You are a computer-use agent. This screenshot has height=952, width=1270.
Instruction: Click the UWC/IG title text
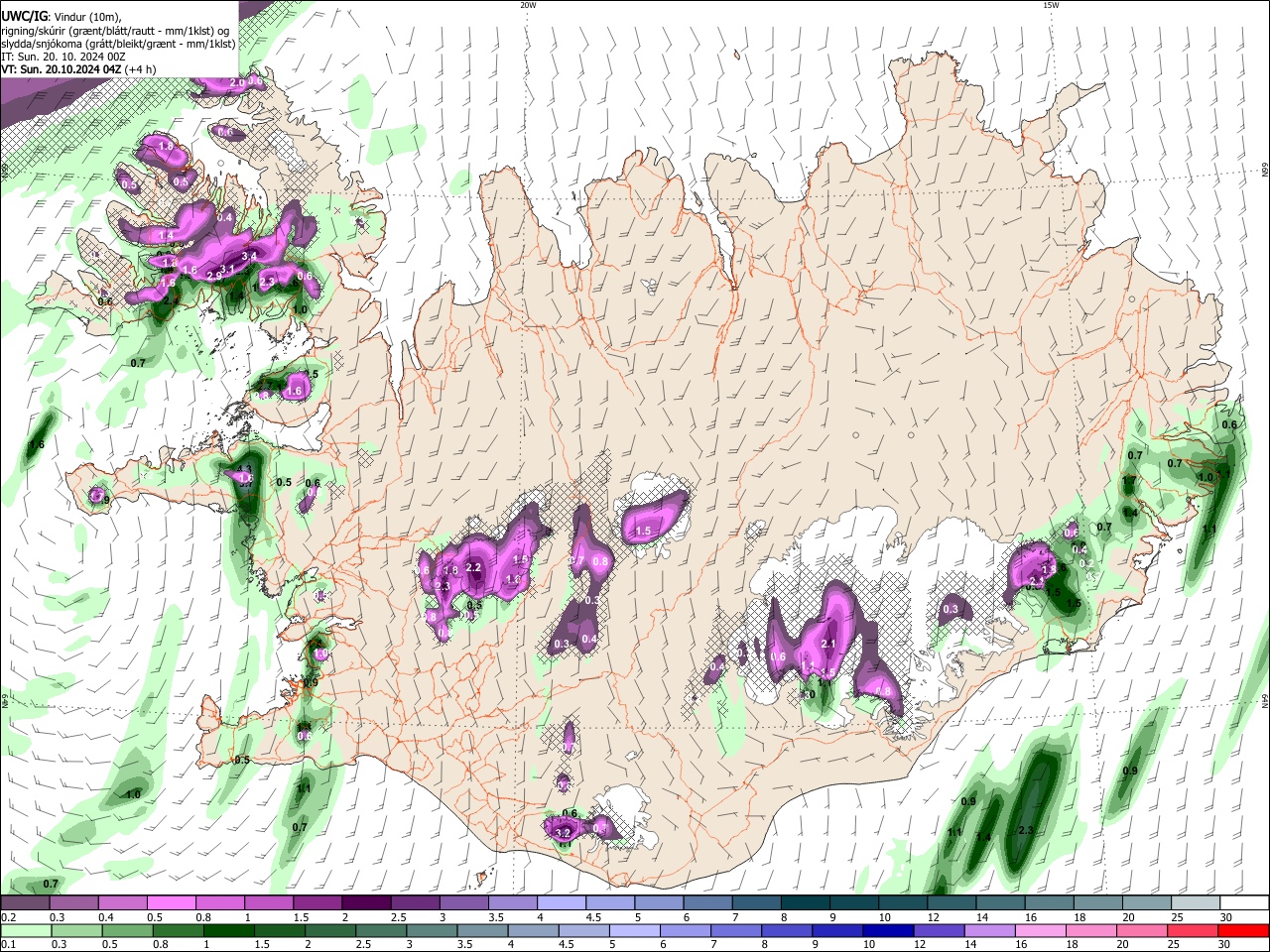pos(23,16)
